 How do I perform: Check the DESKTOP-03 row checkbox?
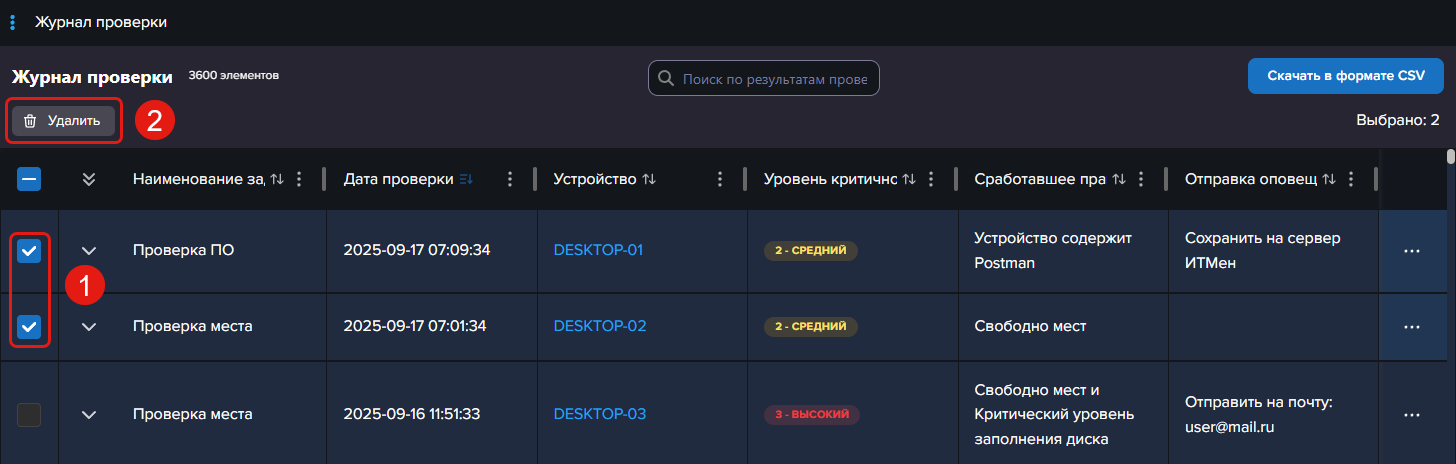(29, 414)
